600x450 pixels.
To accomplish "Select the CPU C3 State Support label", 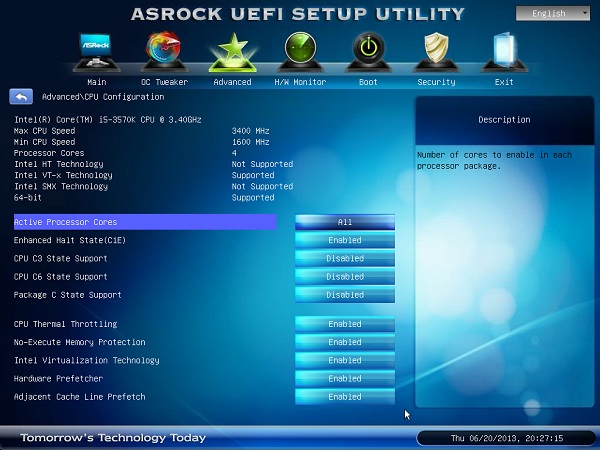I will 60,258.
